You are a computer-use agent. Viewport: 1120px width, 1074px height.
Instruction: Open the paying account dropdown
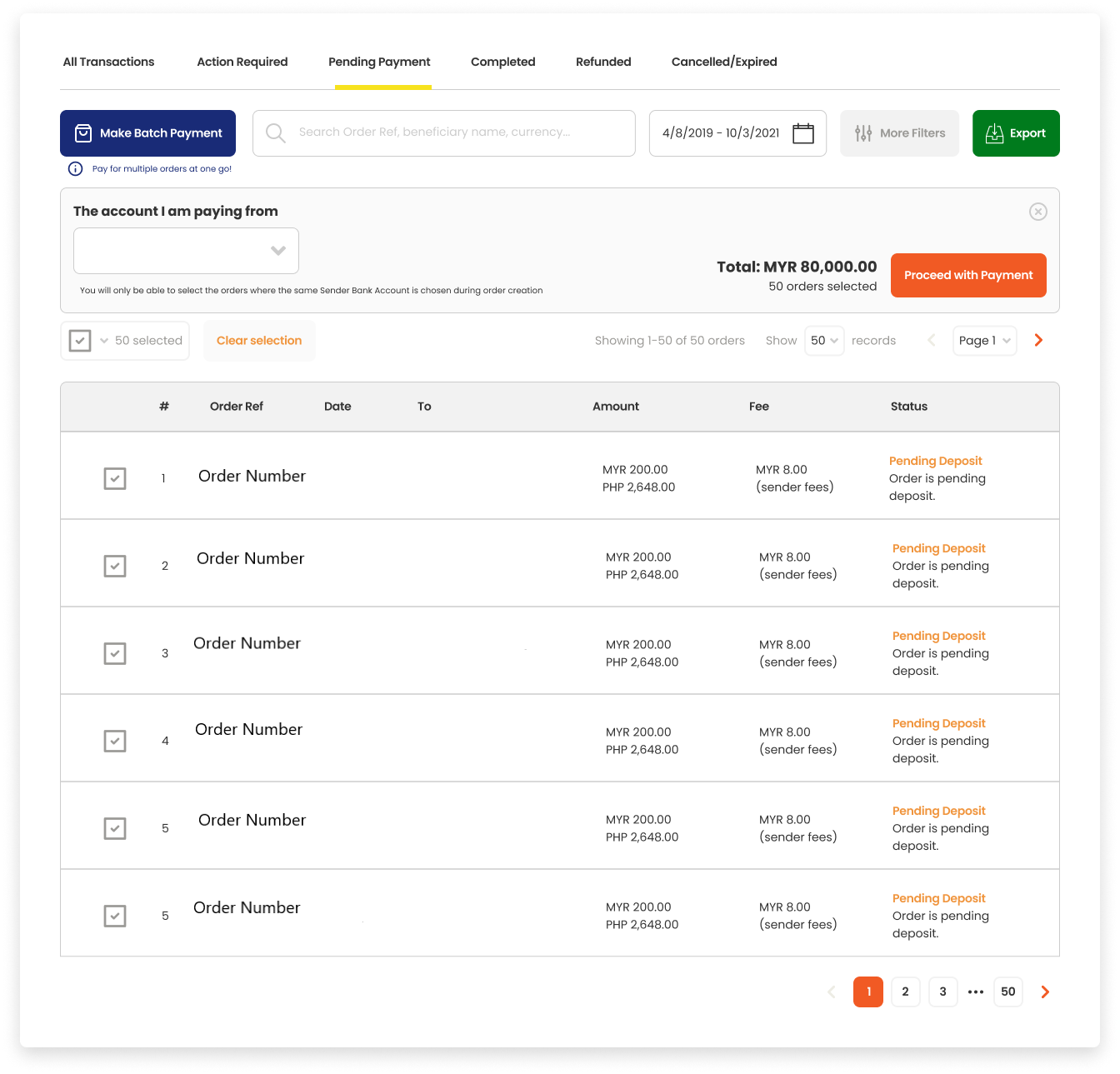[x=186, y=251]
